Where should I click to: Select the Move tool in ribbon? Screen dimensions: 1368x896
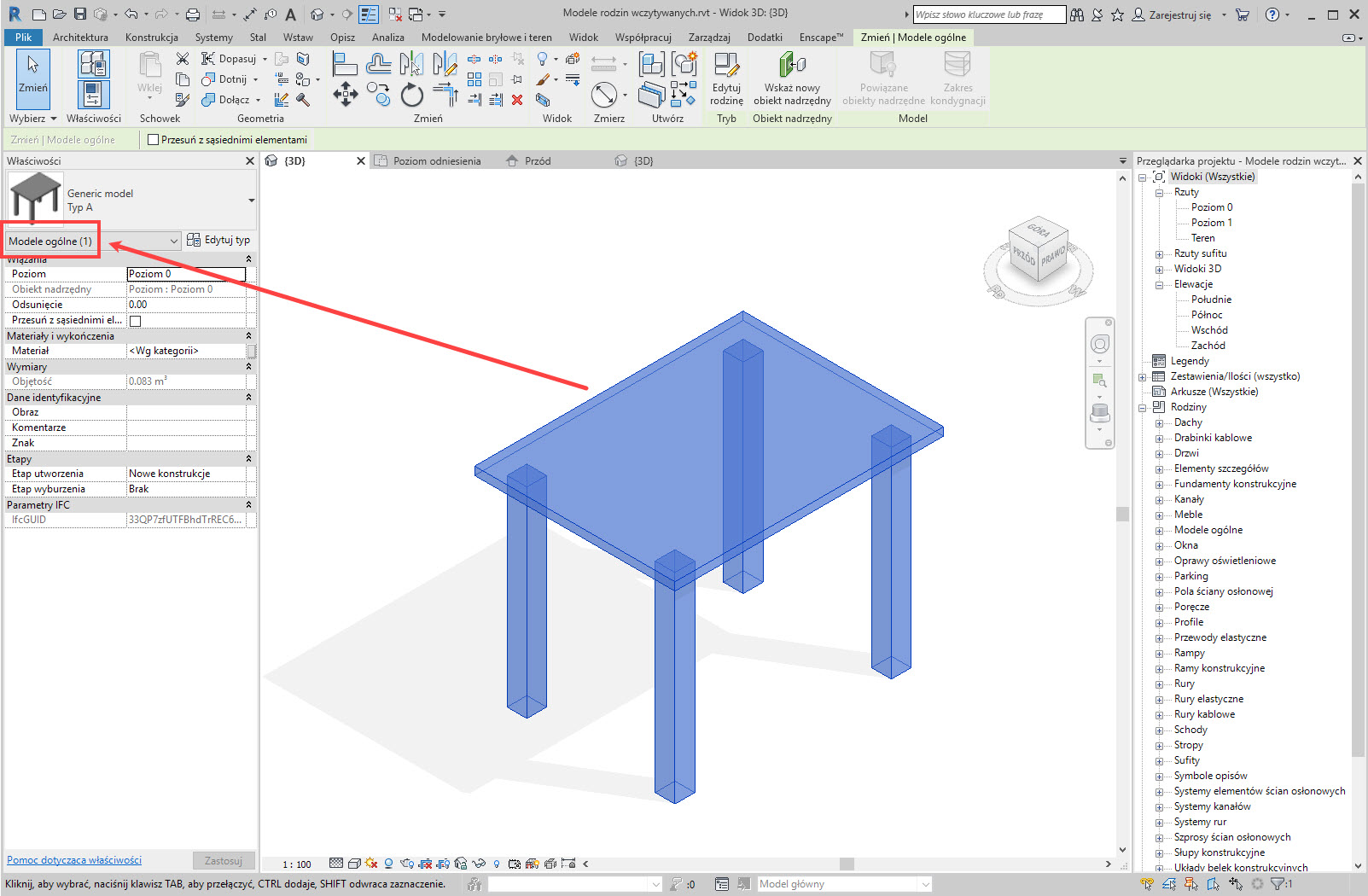tap(345, 94)
